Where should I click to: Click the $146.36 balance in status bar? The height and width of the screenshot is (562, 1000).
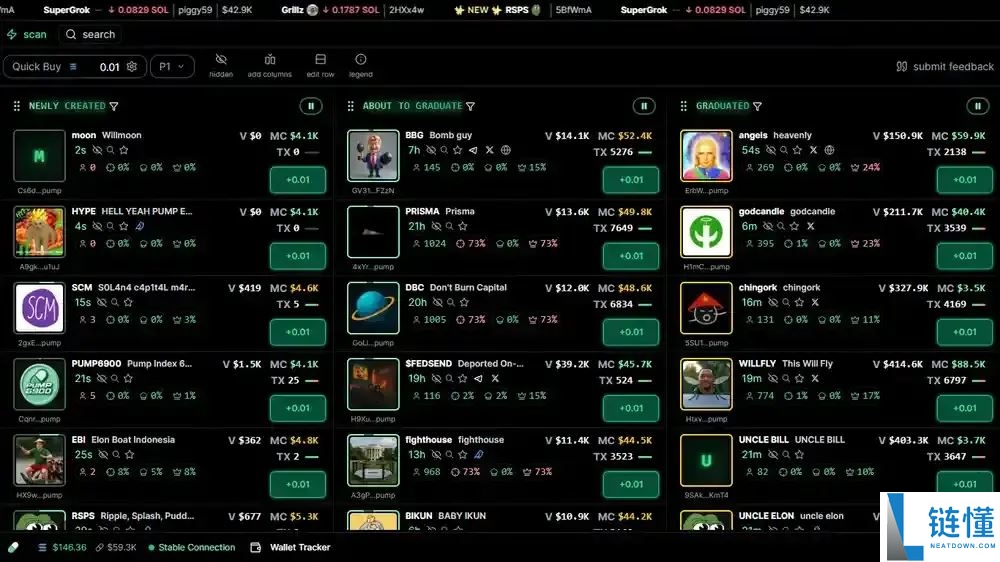click(62, 547)
